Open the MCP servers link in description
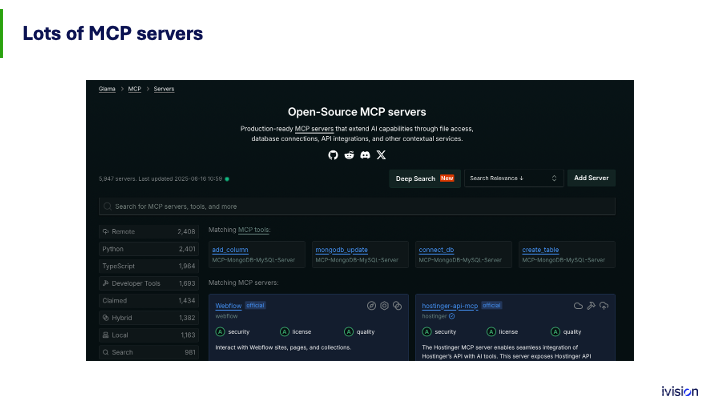 click(x=314, y=129)
